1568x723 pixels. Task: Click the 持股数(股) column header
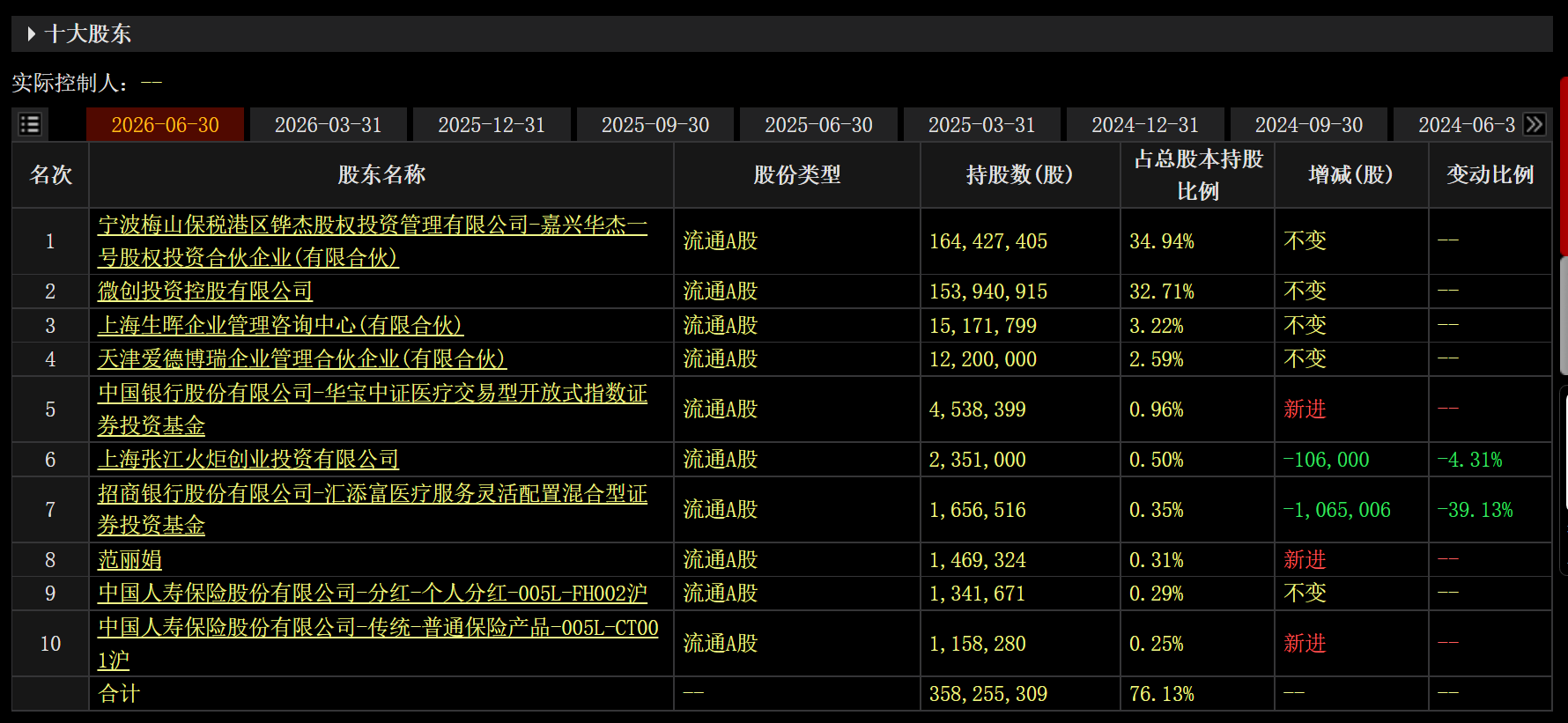click(1020, 175)
